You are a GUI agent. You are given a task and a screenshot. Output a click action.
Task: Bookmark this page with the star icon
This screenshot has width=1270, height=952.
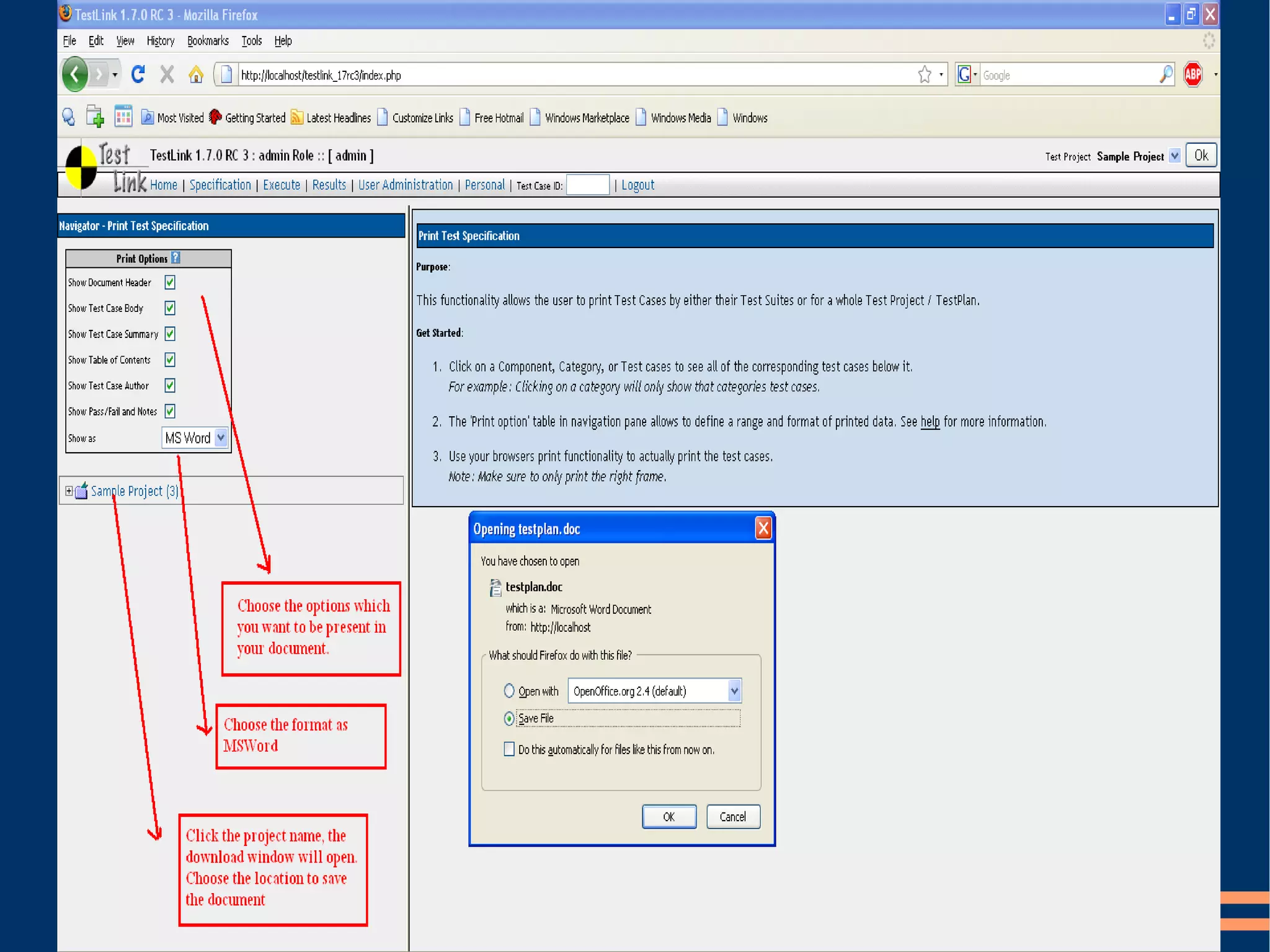point(925,75)
